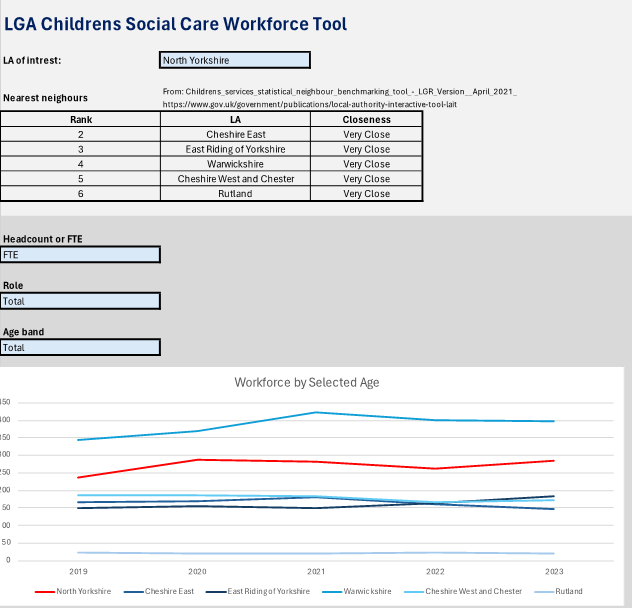
Task: Click the 2021 x-axis label
Action: point(316,571)
